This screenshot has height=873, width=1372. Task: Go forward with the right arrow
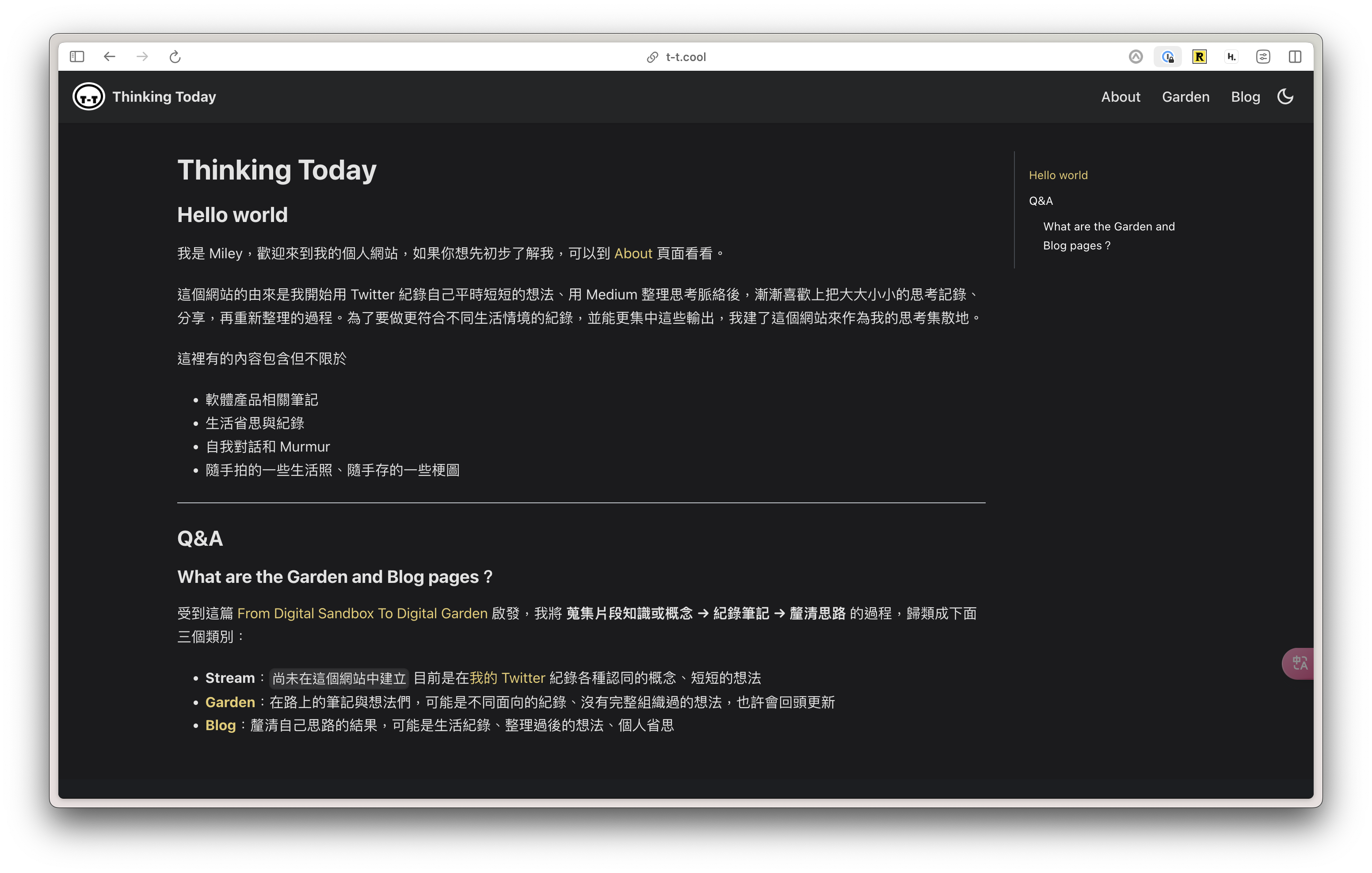click(x=142, y=57)
